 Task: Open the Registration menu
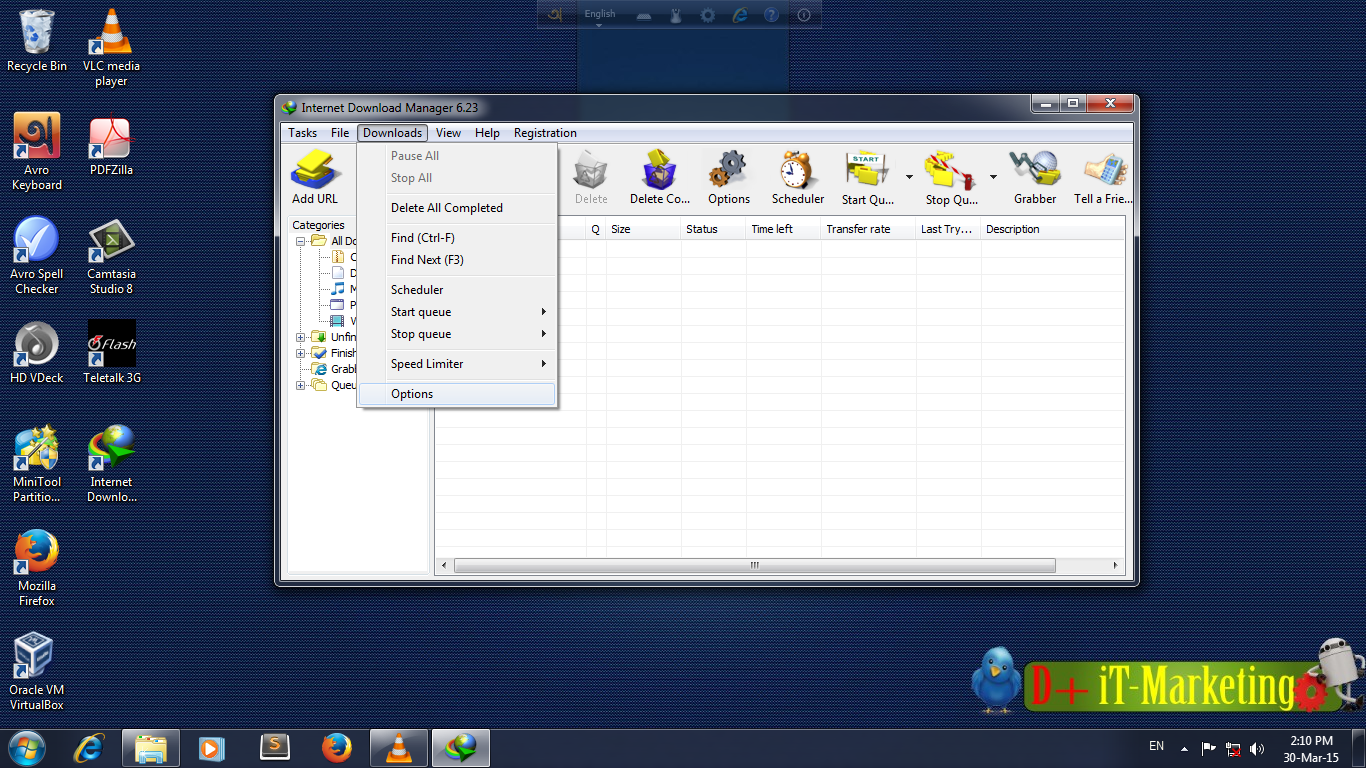pyautogui.click(x=545, y=133)
